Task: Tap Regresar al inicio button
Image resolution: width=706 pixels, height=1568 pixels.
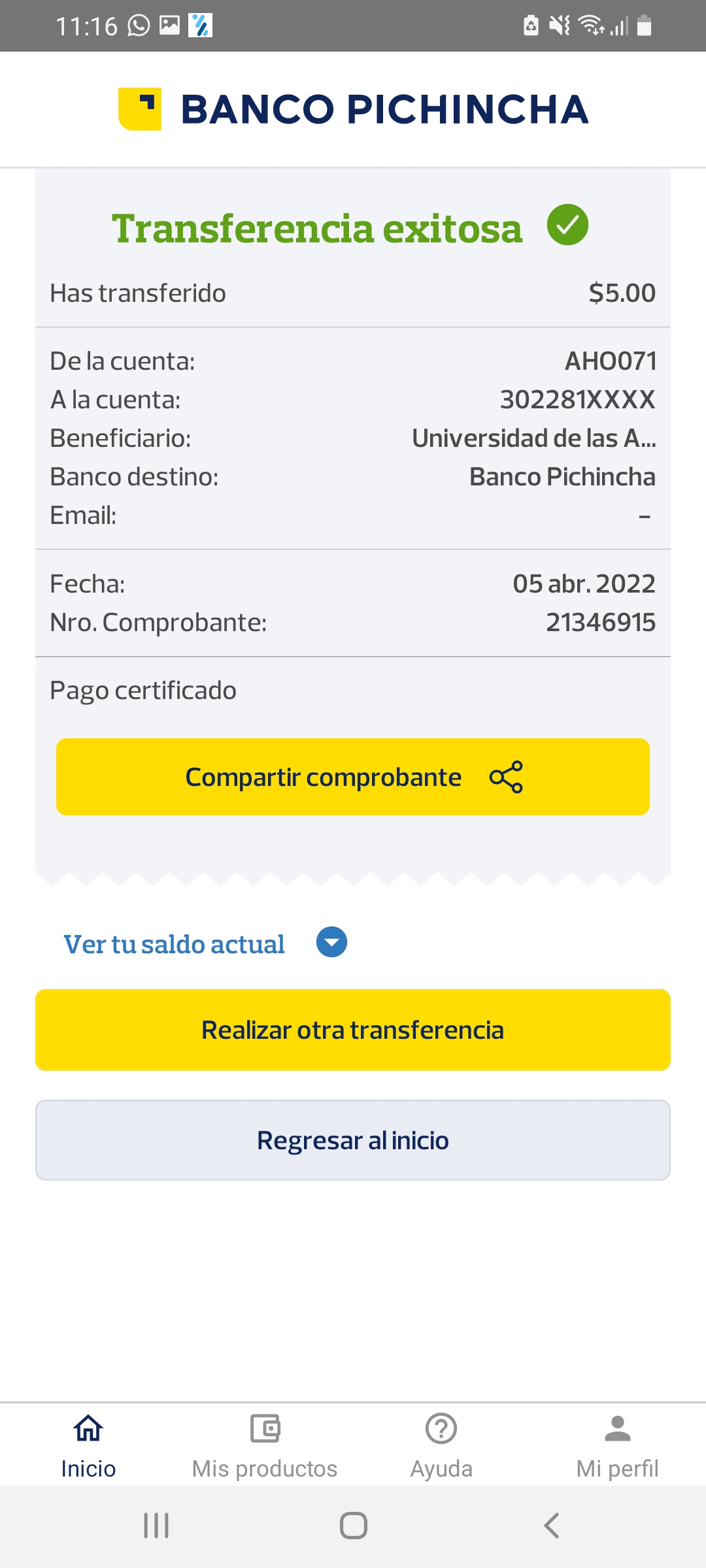Action: click(353, 1140)
